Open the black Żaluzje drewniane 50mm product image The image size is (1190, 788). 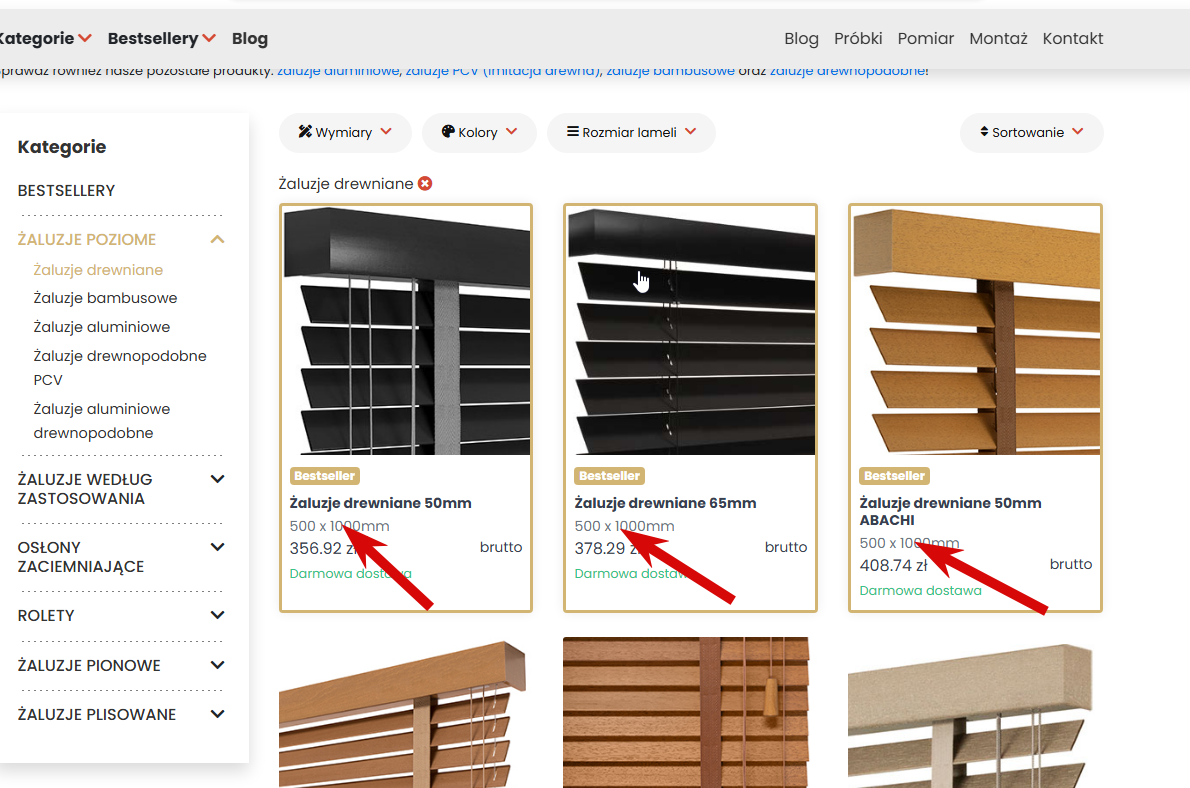406,331
